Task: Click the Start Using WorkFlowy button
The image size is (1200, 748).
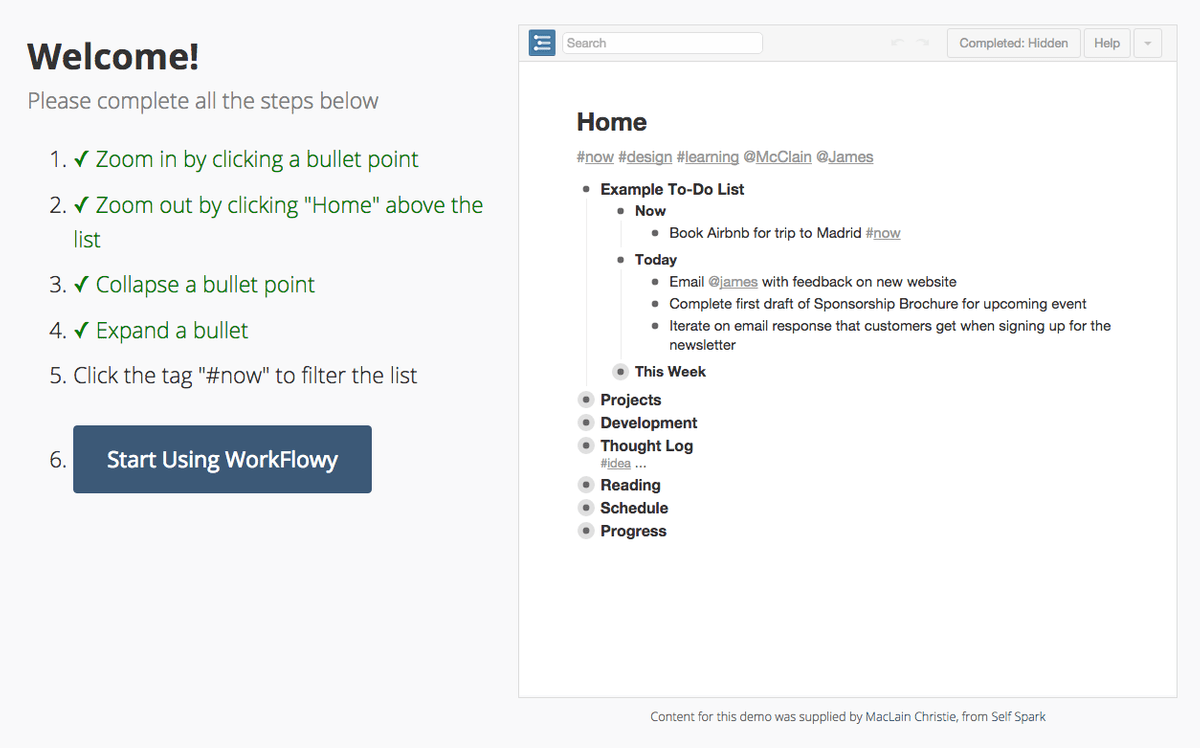Action: point(222,459)
